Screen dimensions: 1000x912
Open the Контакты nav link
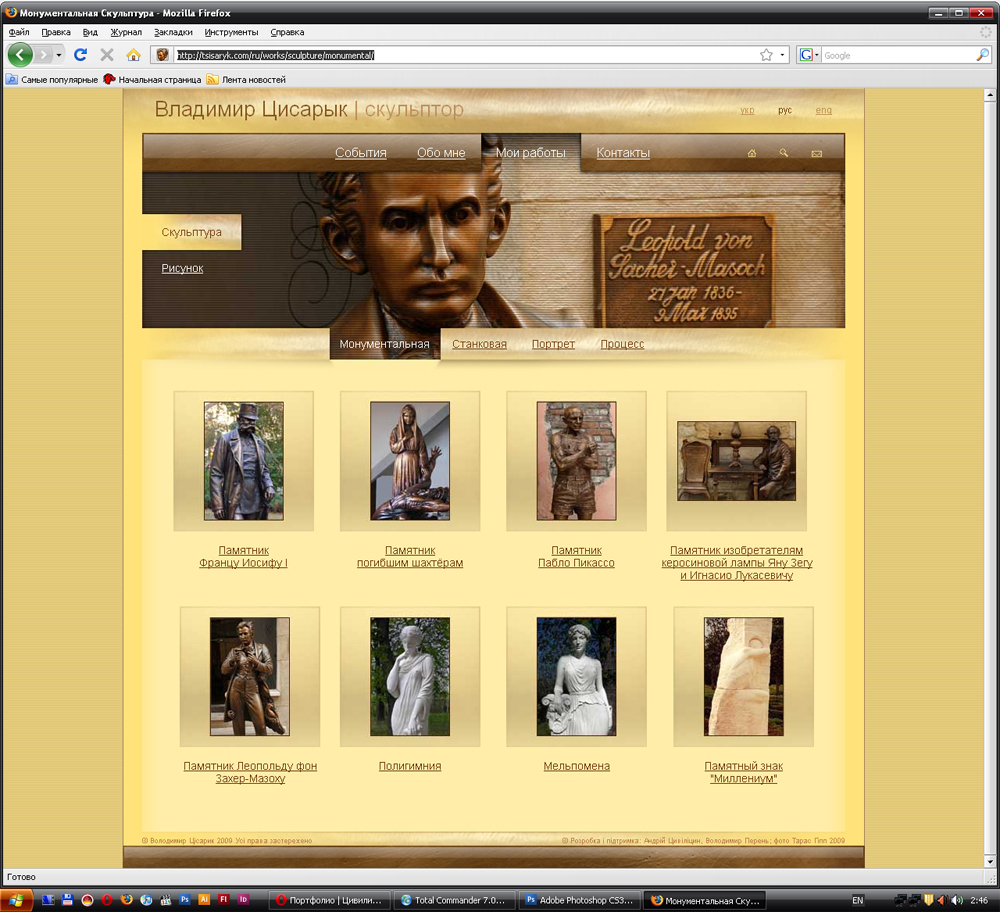(x=623, y=152)
